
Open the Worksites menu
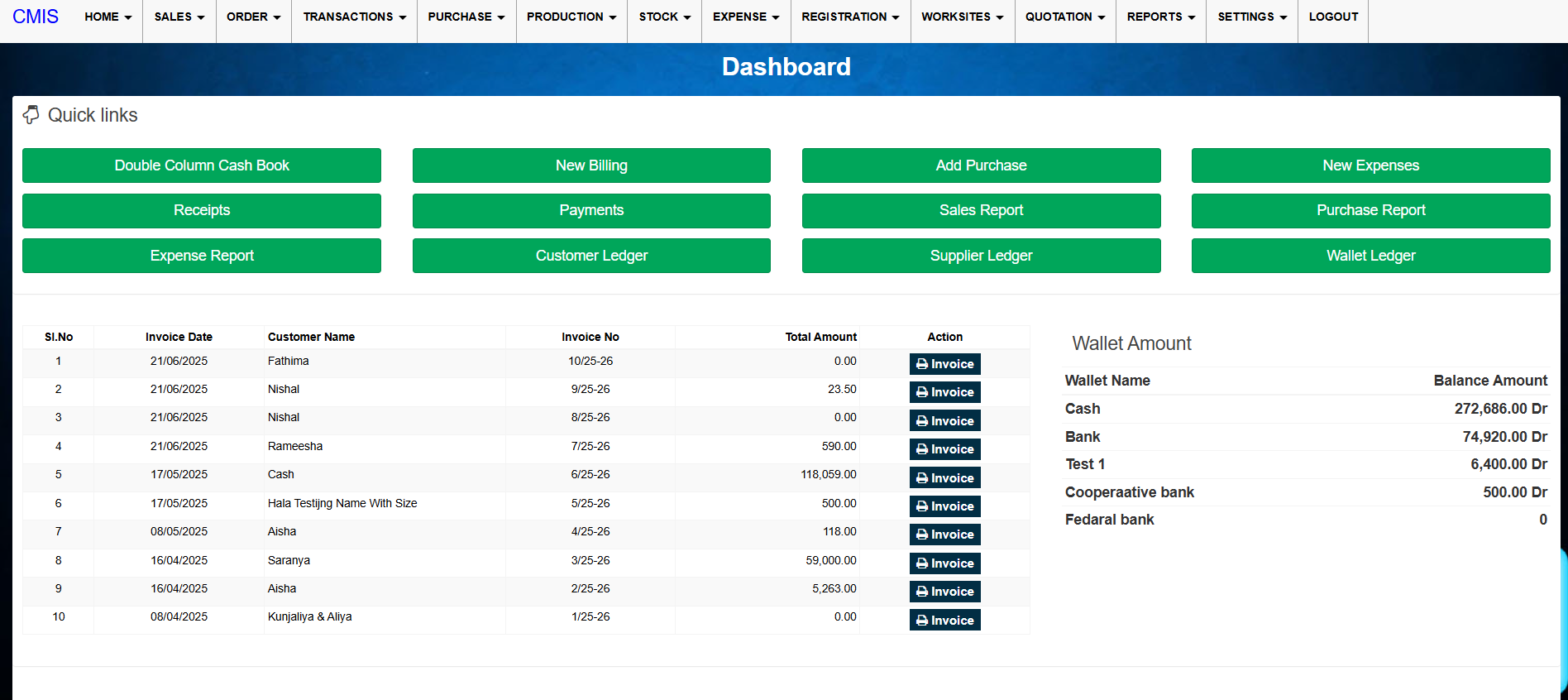[x=962, y=17]
